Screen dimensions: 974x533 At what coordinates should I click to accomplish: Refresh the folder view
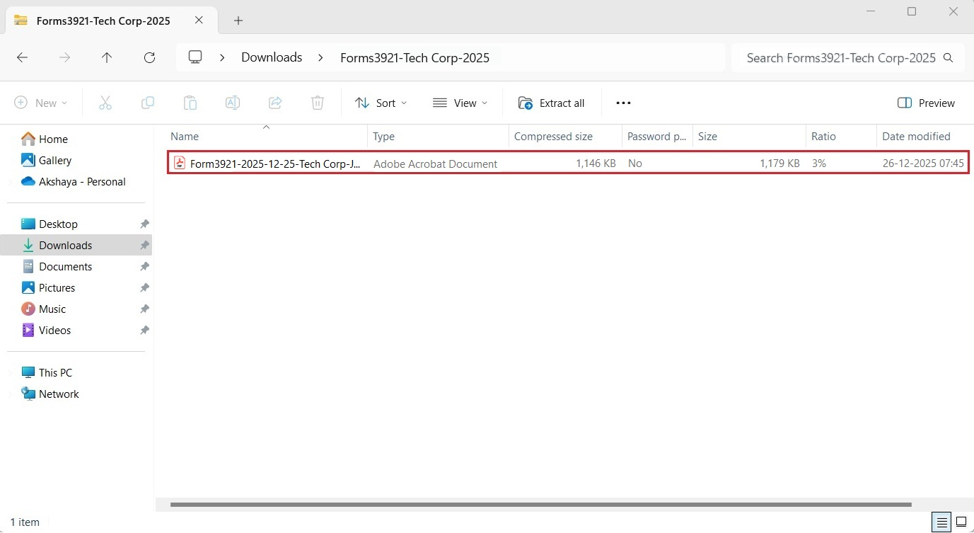click(x=149, y=58)
